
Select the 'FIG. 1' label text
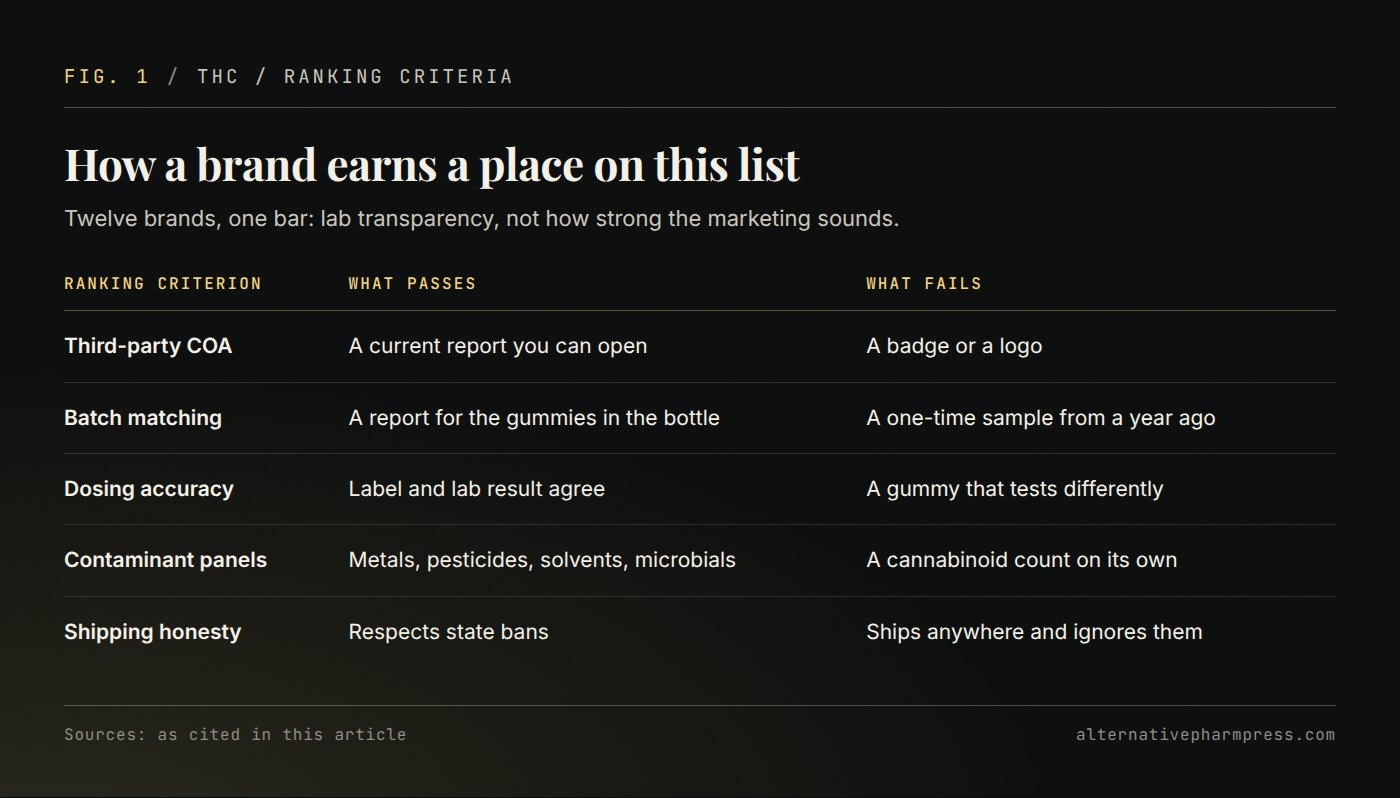(x=107, y=77)
